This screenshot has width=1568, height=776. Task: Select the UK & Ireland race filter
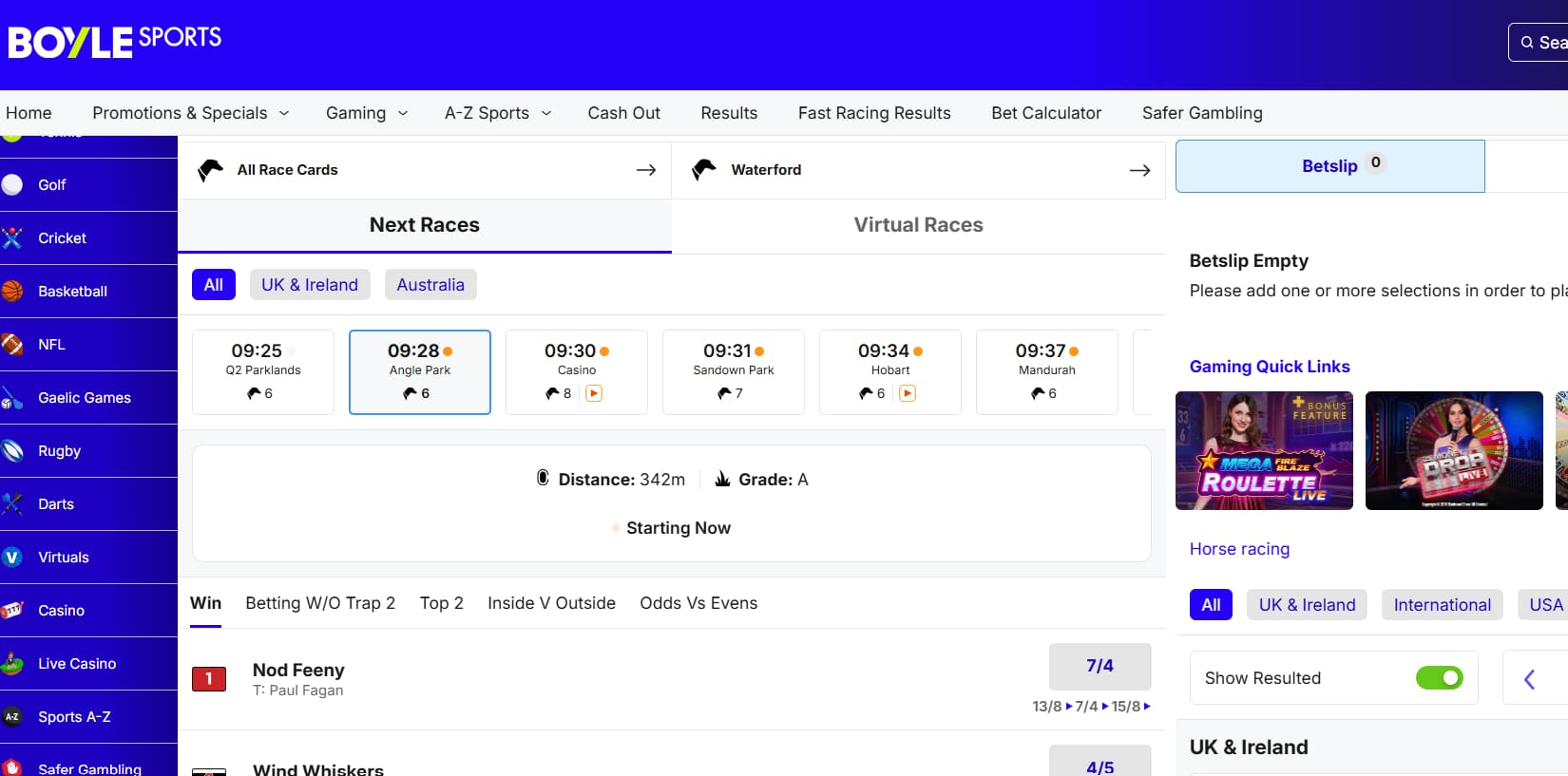click(x=310, y=285)
